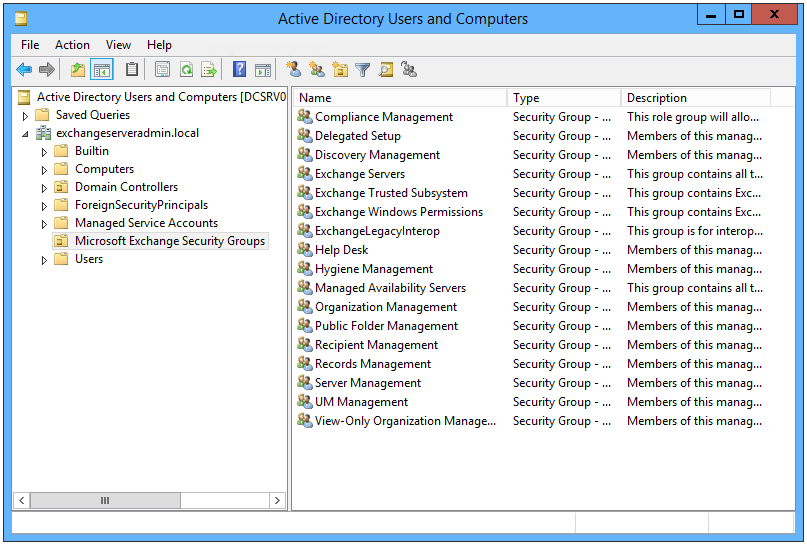Screen dimensions: 807x545
Task: Click the tree pane scrollbar right arrow
Action: 277,500
